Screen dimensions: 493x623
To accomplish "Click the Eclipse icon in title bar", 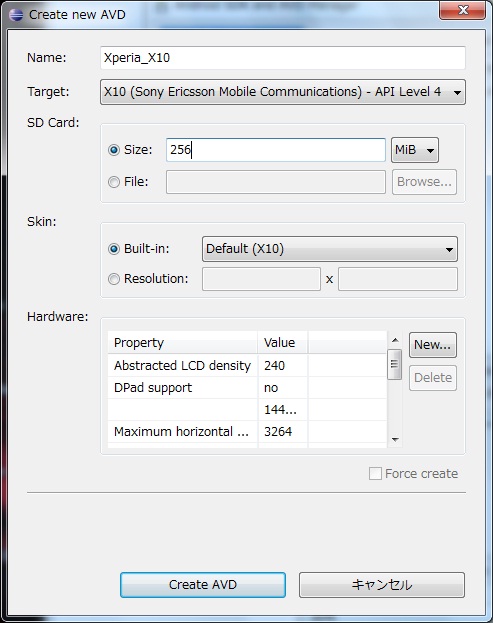I will 16,15.
